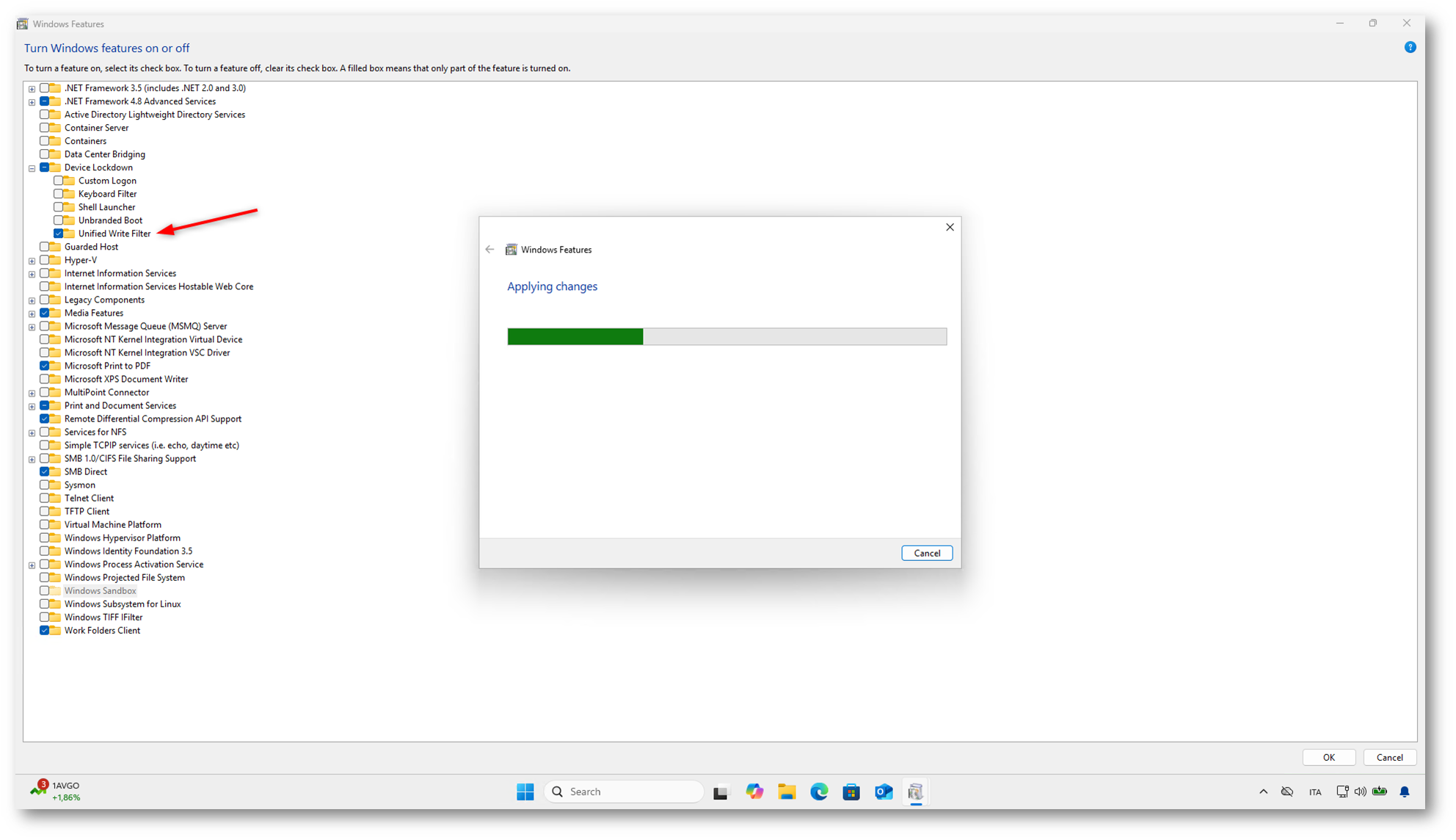1456x840 pixels.
Task: Enable the Windows Subsystem for Linux checkbox
Action: click(45, 604)
